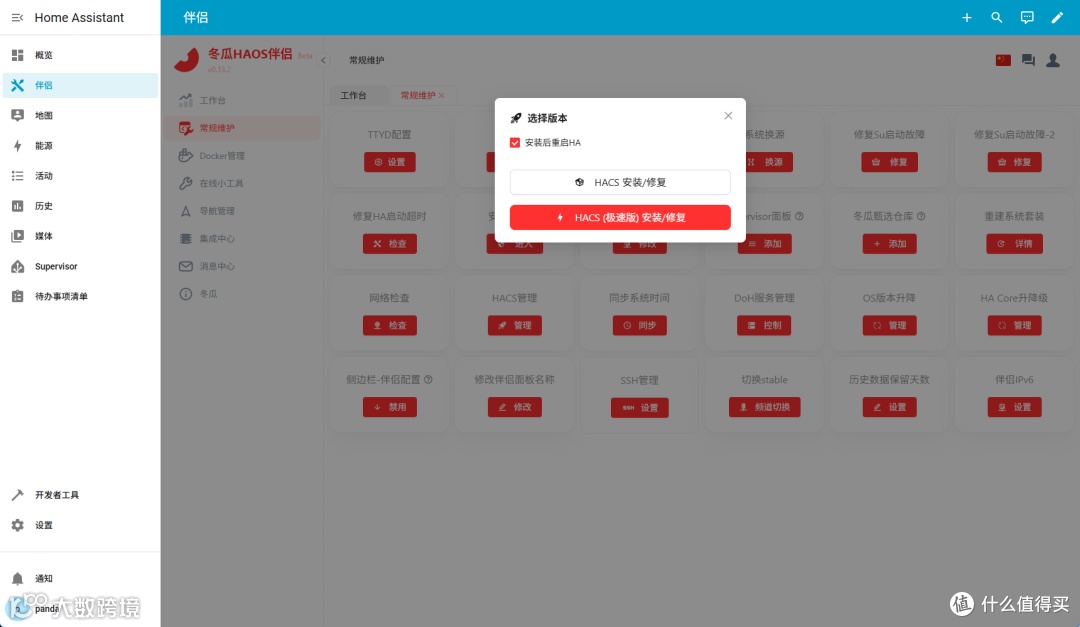Click 频道切换 button under 切换stable
The height and width of the screenshot is (627, 1080).
[x=765, y=407]
